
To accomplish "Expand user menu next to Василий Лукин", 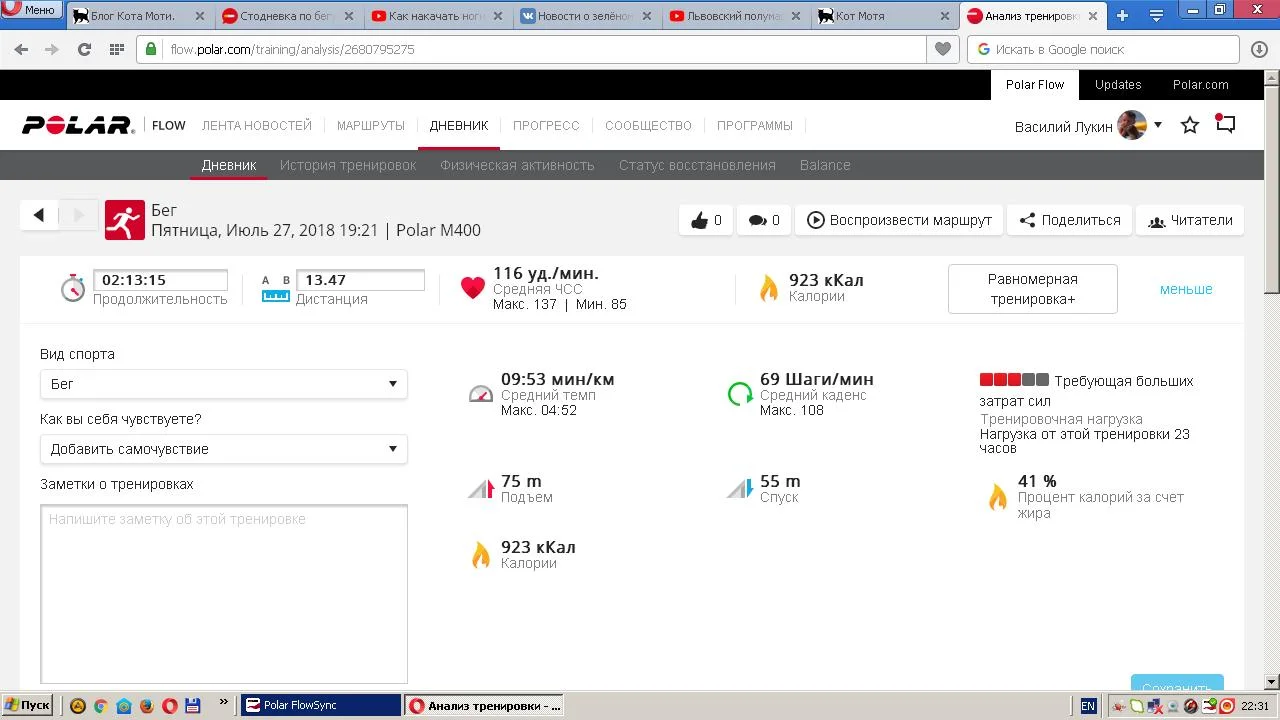I will [1158, 125].
